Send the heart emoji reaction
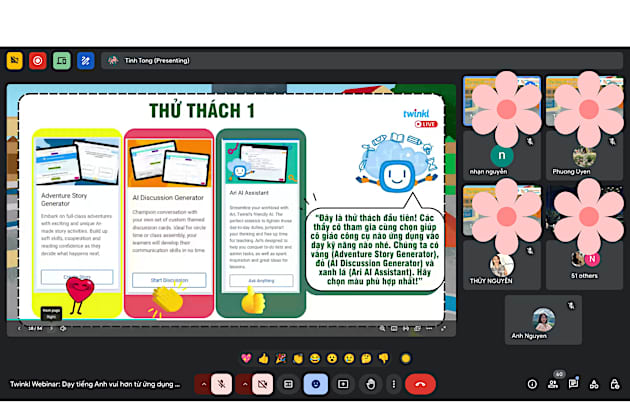Viewport: 630px width, 409px height. pos(246,357)
